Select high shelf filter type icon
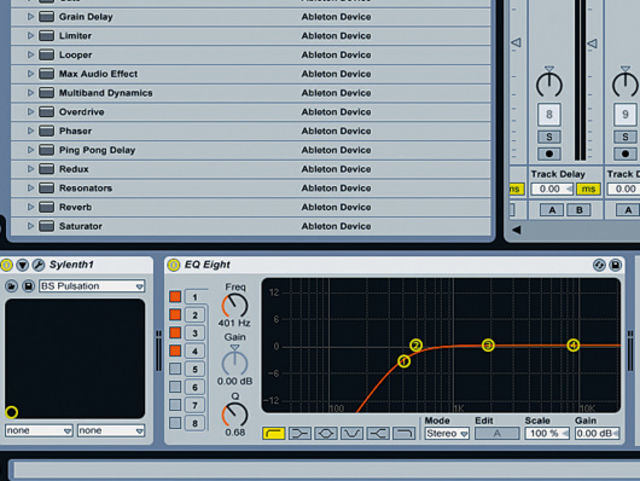This screenshot has width=640, height=481. pyautogui.click(x=378, y=433)
